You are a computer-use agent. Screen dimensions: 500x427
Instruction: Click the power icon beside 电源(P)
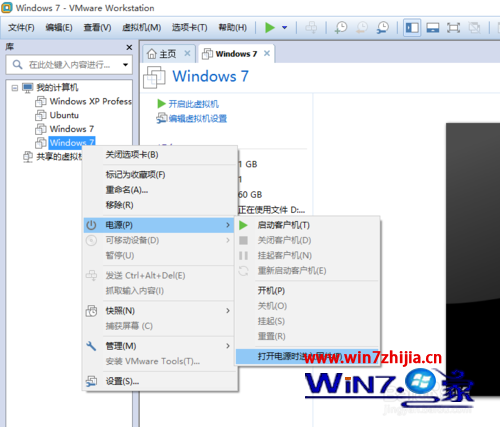pyautogui.click(x=91, y=225)
